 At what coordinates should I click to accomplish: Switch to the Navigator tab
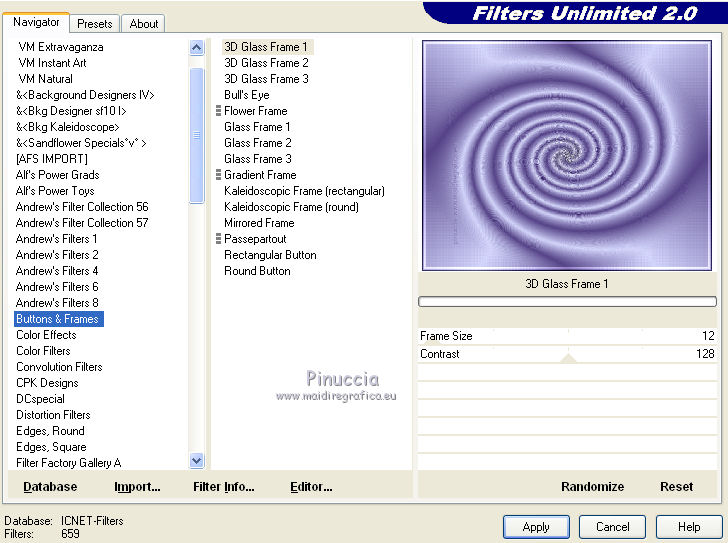tap(36, 22)
